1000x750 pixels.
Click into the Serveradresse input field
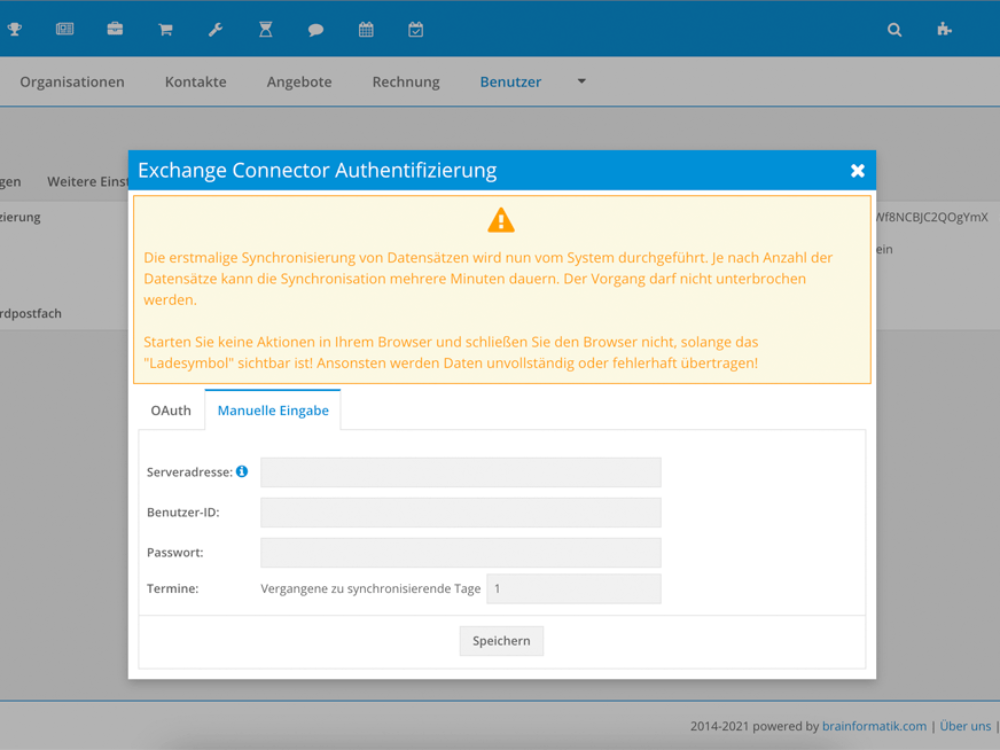(460, 472)
